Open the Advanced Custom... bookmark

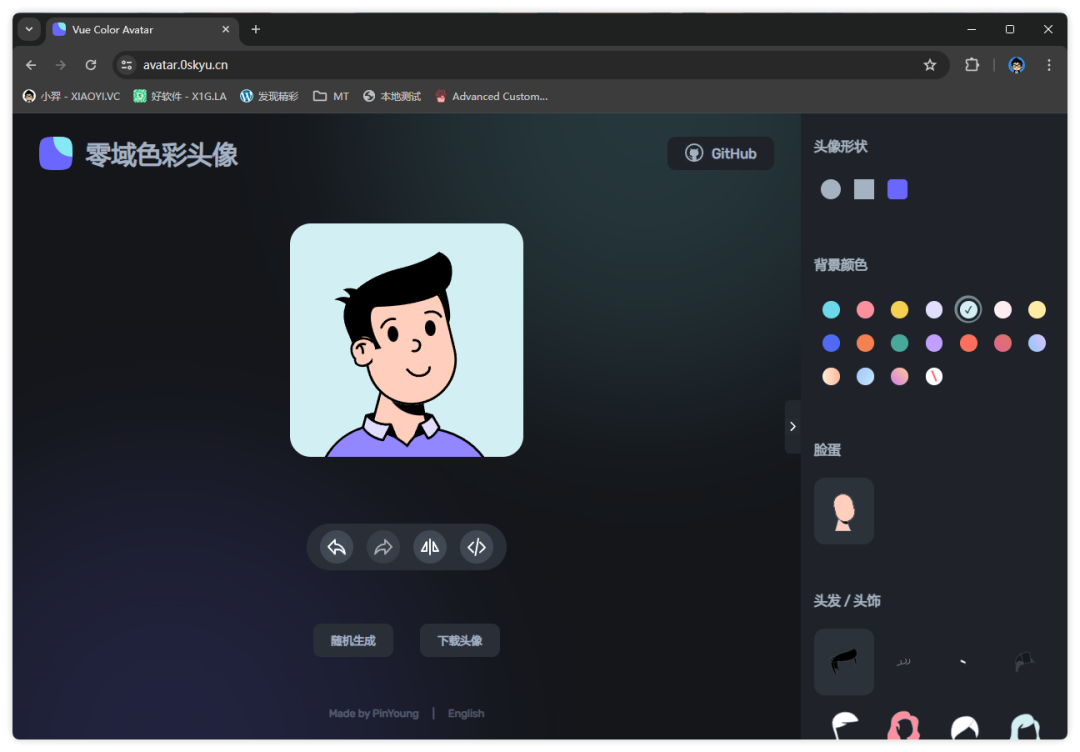[492, 96]
